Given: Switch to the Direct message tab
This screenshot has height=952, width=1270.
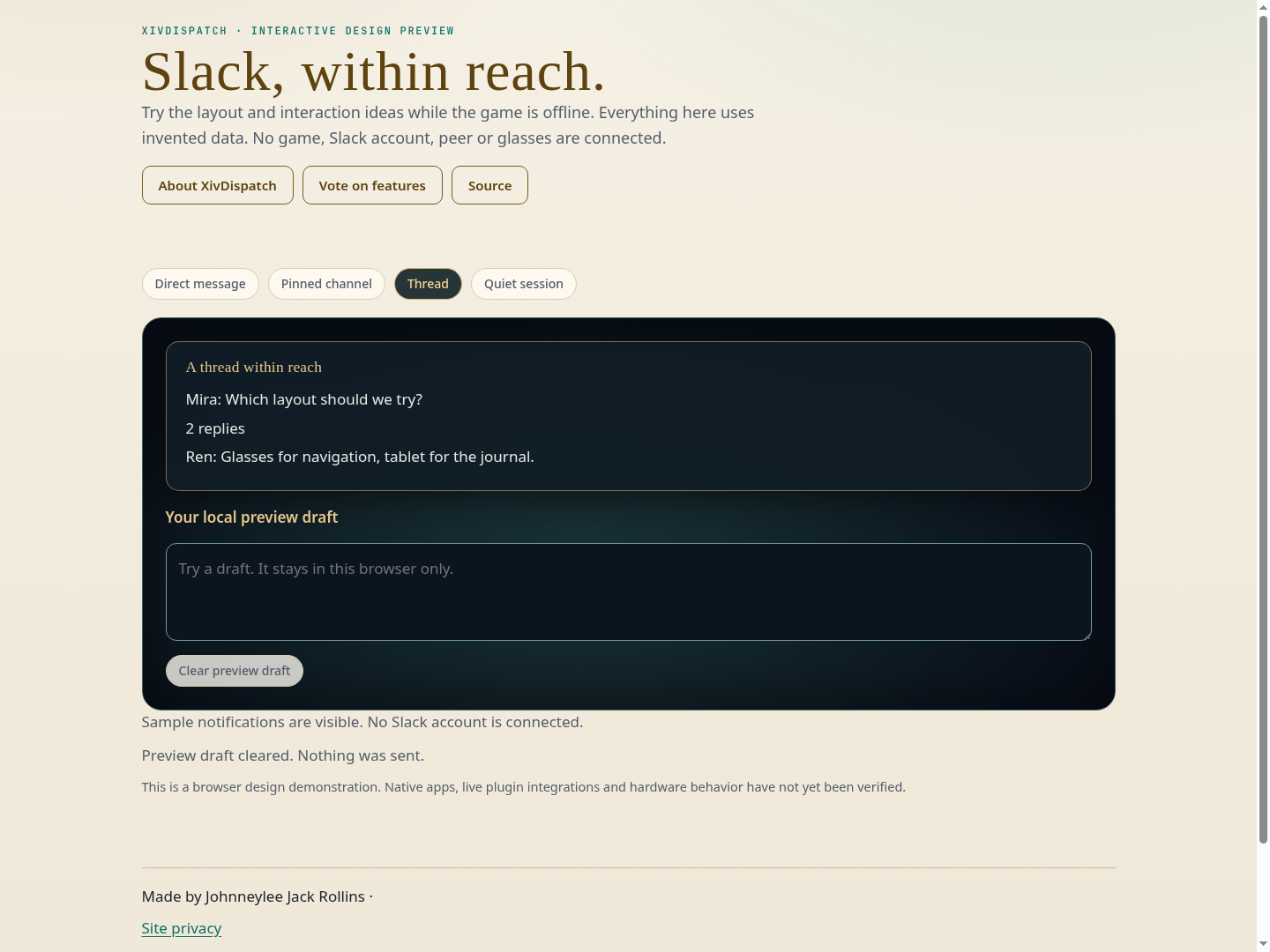Looking at the screenshot, I should 200,284.
